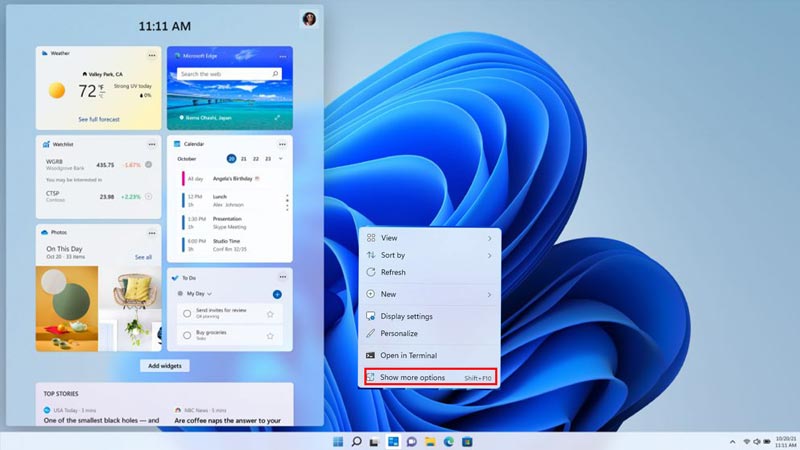Screen dimensions: 800x450
Task: Mark Buy groceries task as complete
Action: point(187,335)
